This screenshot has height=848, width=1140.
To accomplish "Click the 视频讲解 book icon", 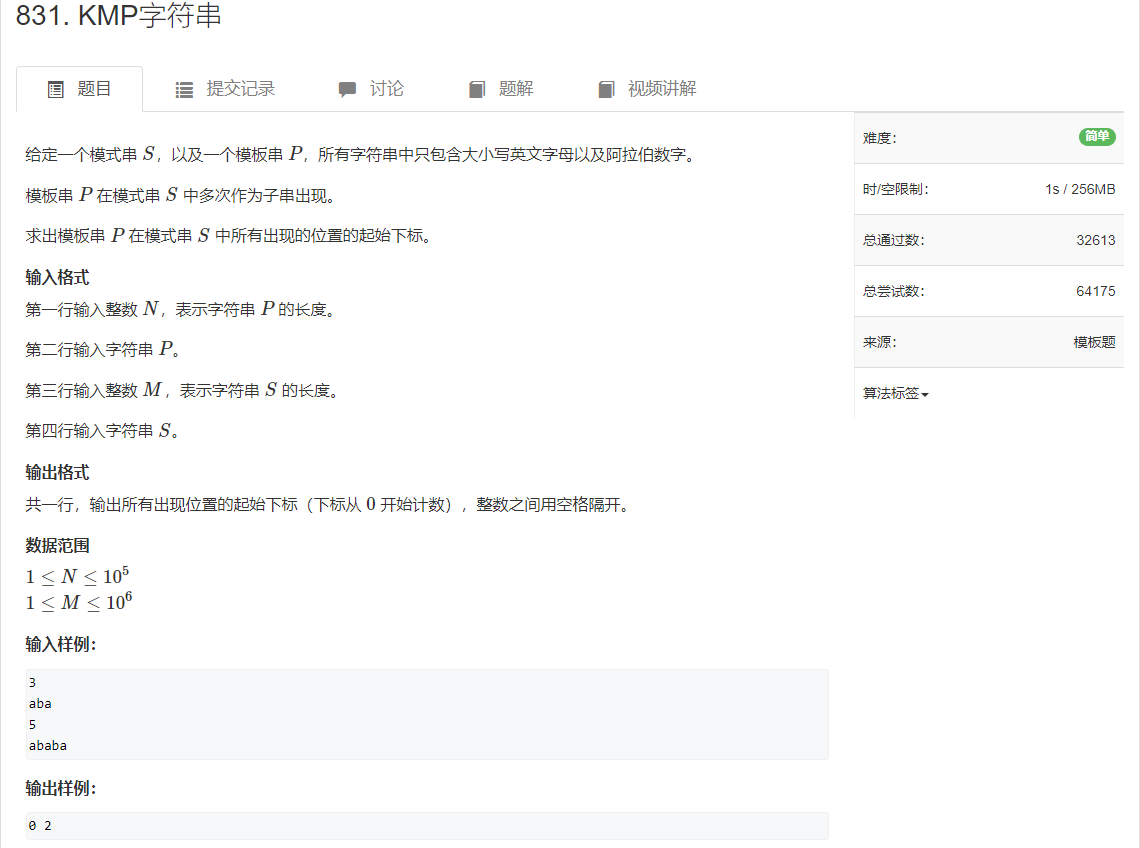I will point(606,89).
